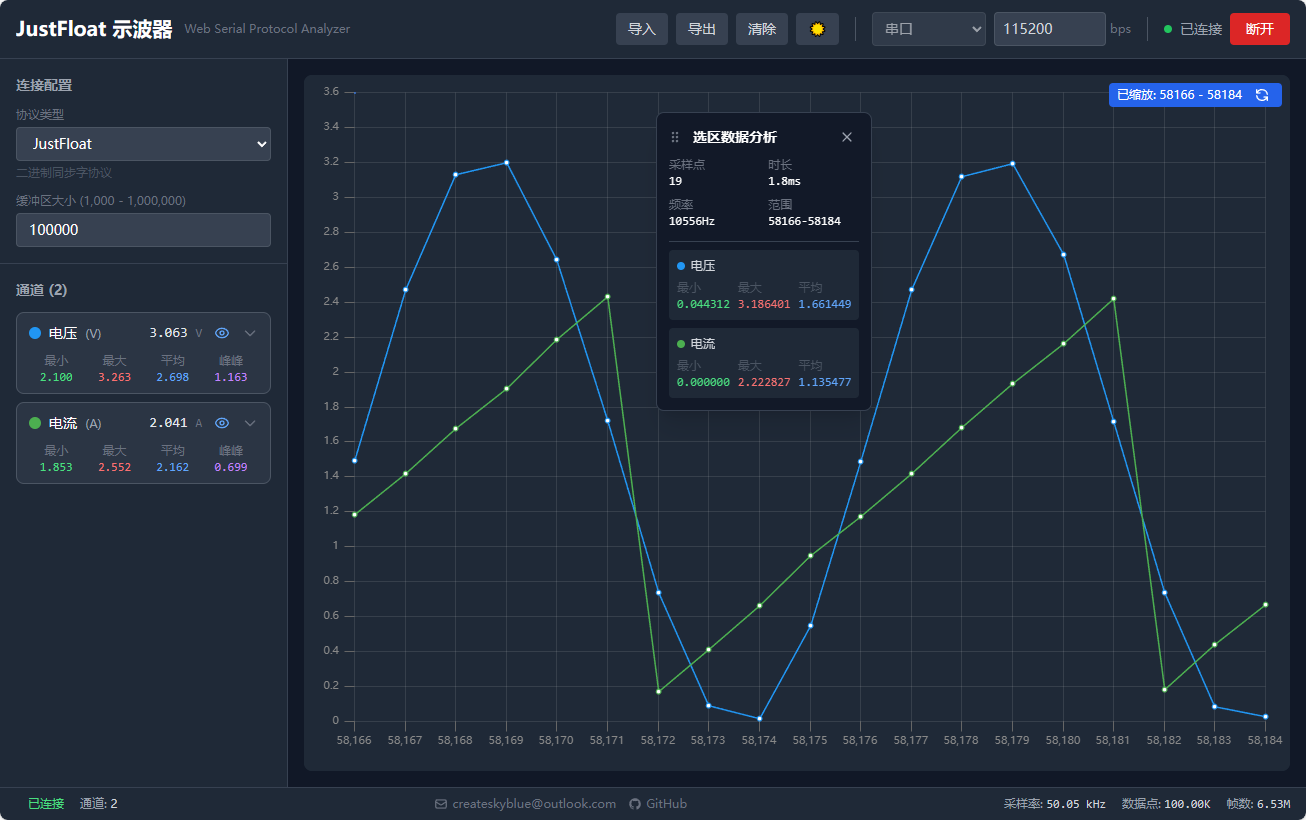Open the JustFloat protocol type dropdown

pos(143,144)
